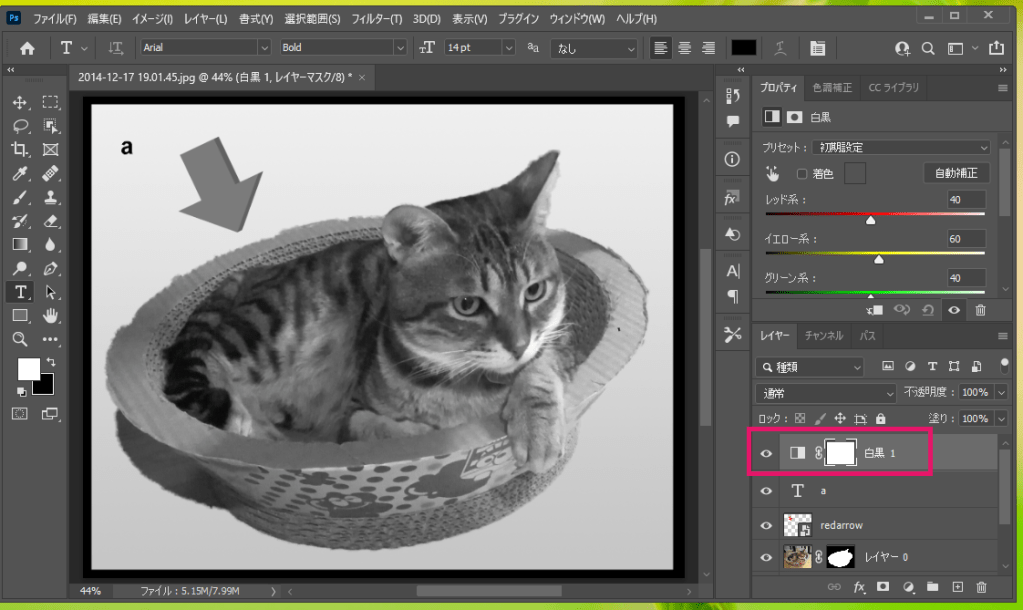Toggle visibility of text layer a
The image size is (1023, 610).
point(767,491)
